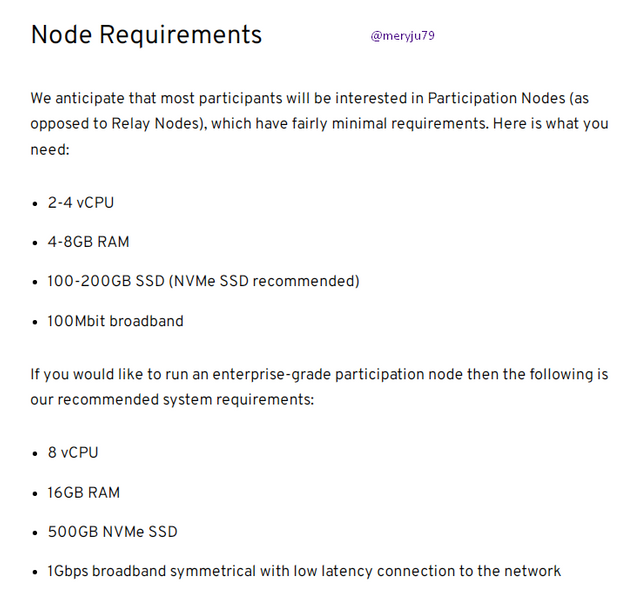Select the '2-4 vCPU' bullet item
This screenshot has width=640, height=596.
[x=81, y=202]
